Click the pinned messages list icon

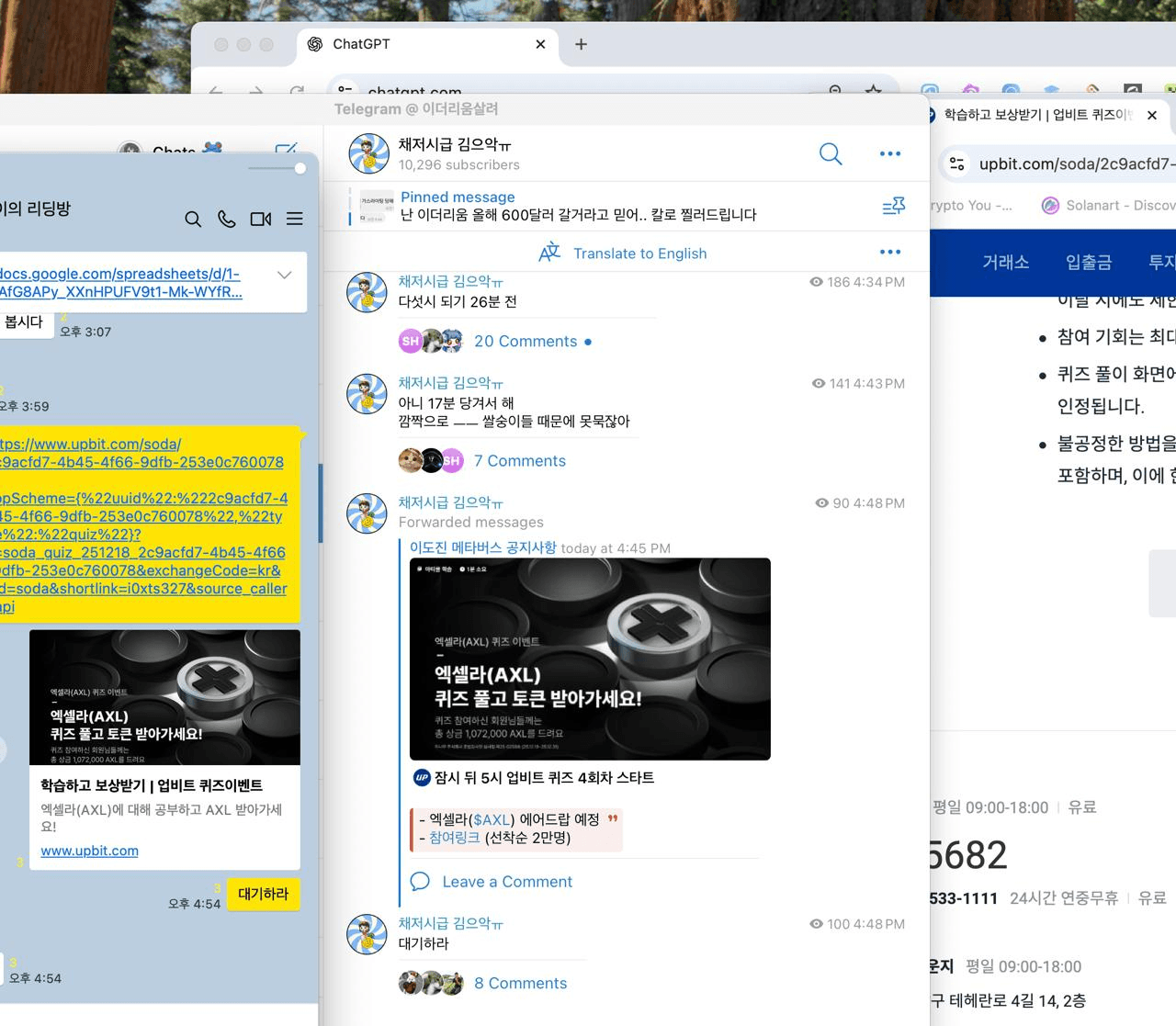point(893,207)
